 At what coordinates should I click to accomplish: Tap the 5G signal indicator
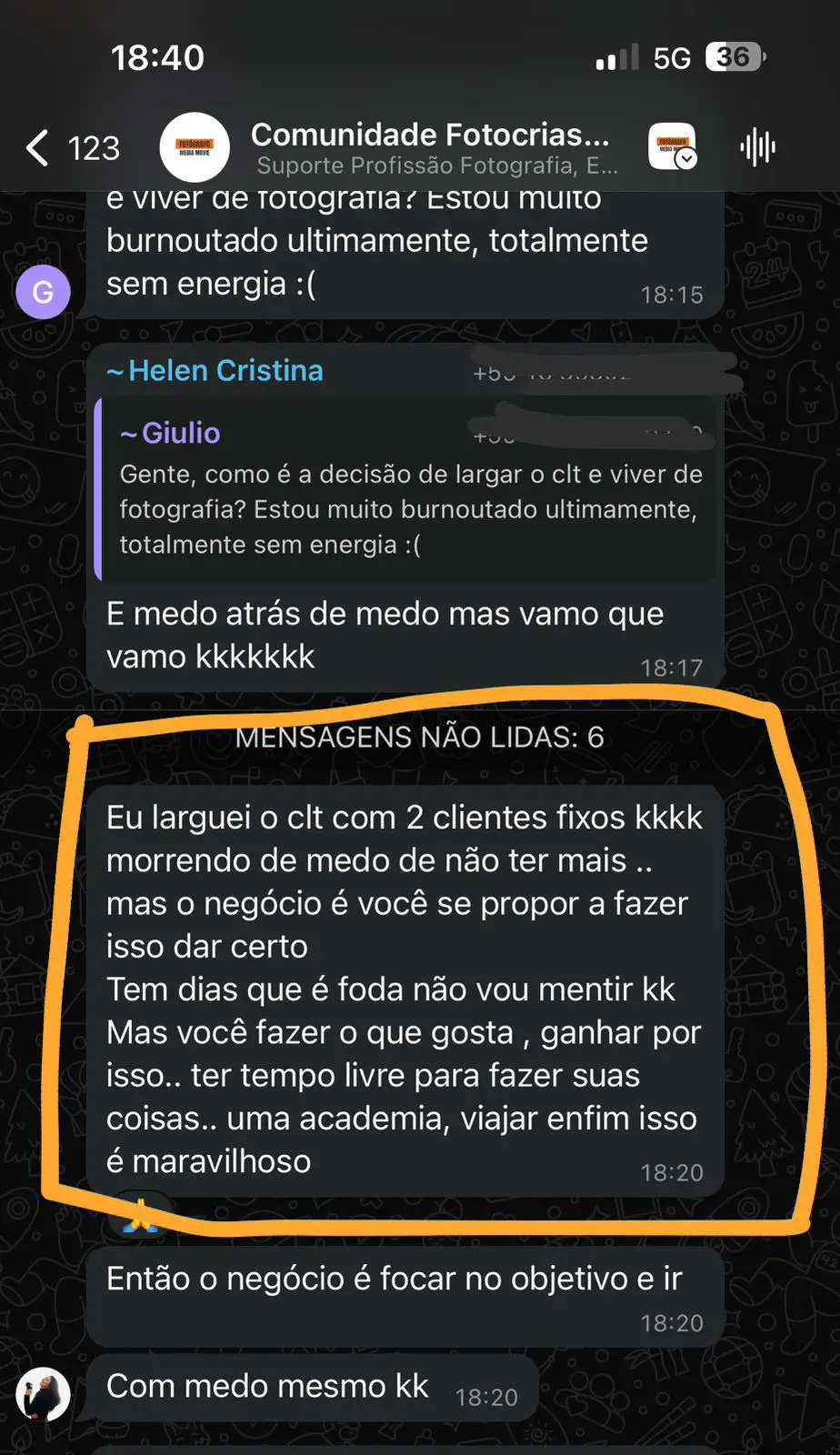coord(672,58)
